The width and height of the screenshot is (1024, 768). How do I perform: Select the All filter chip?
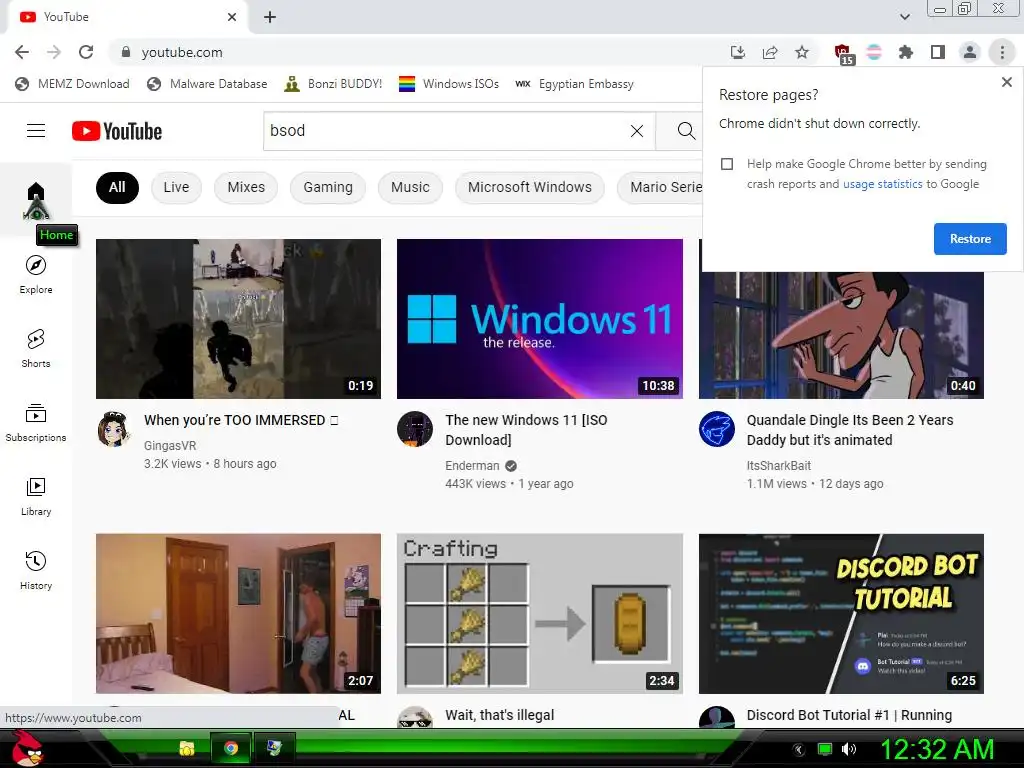coord(117,187)
